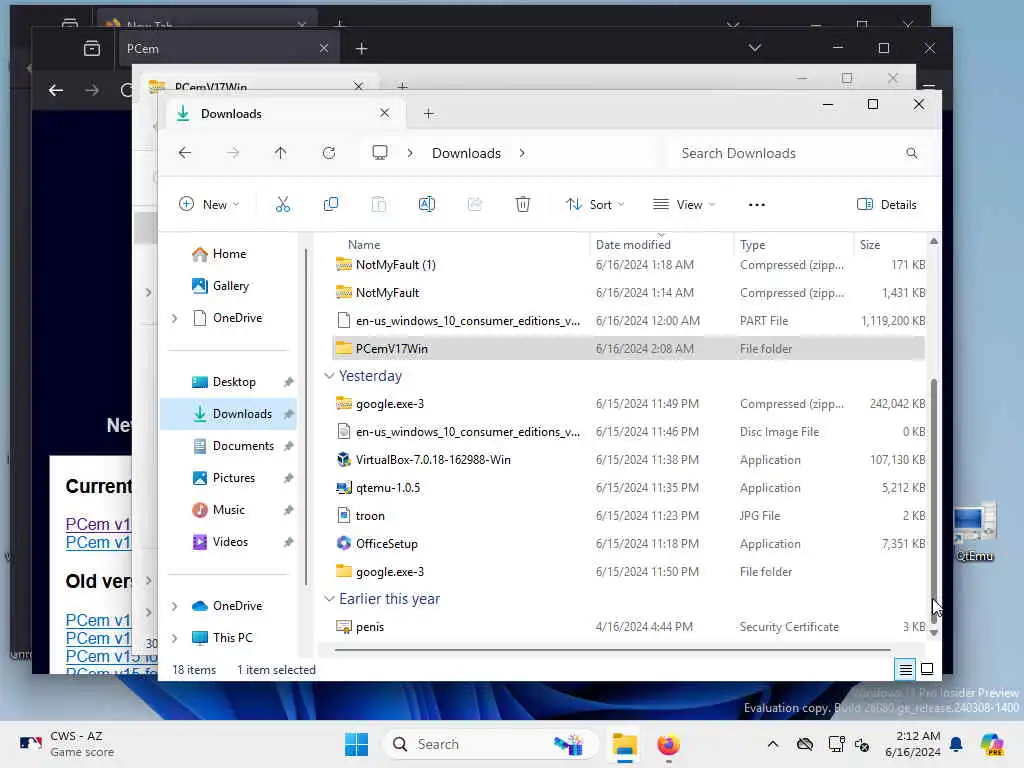Open Music in the navigation pane
This screenshot has width=1024, height=768.
(218, 510)
